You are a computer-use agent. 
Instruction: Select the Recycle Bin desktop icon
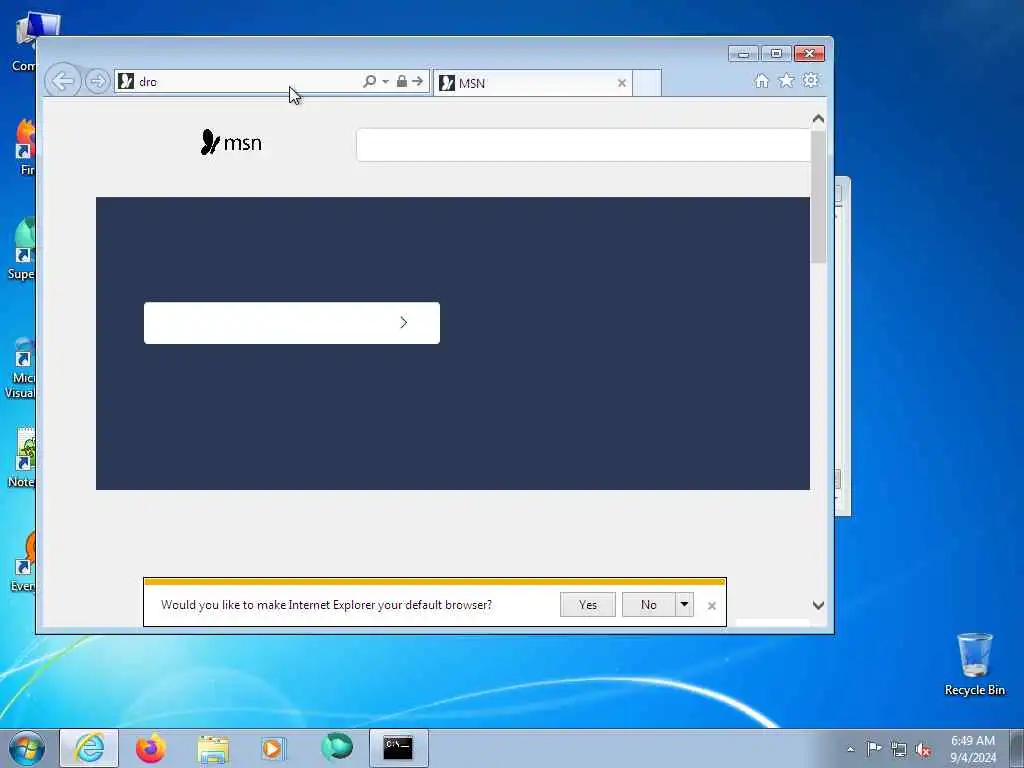click(x=974, y=664)
